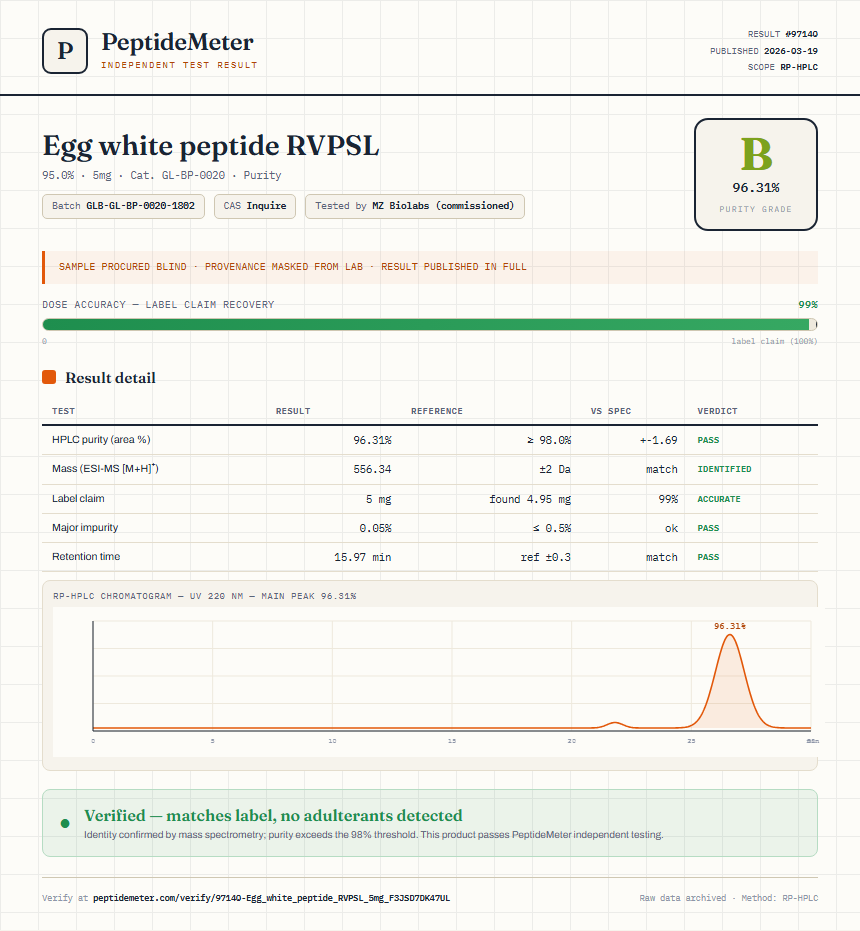
Task: Click the 99% dose accuracy value
Action: 808,305
